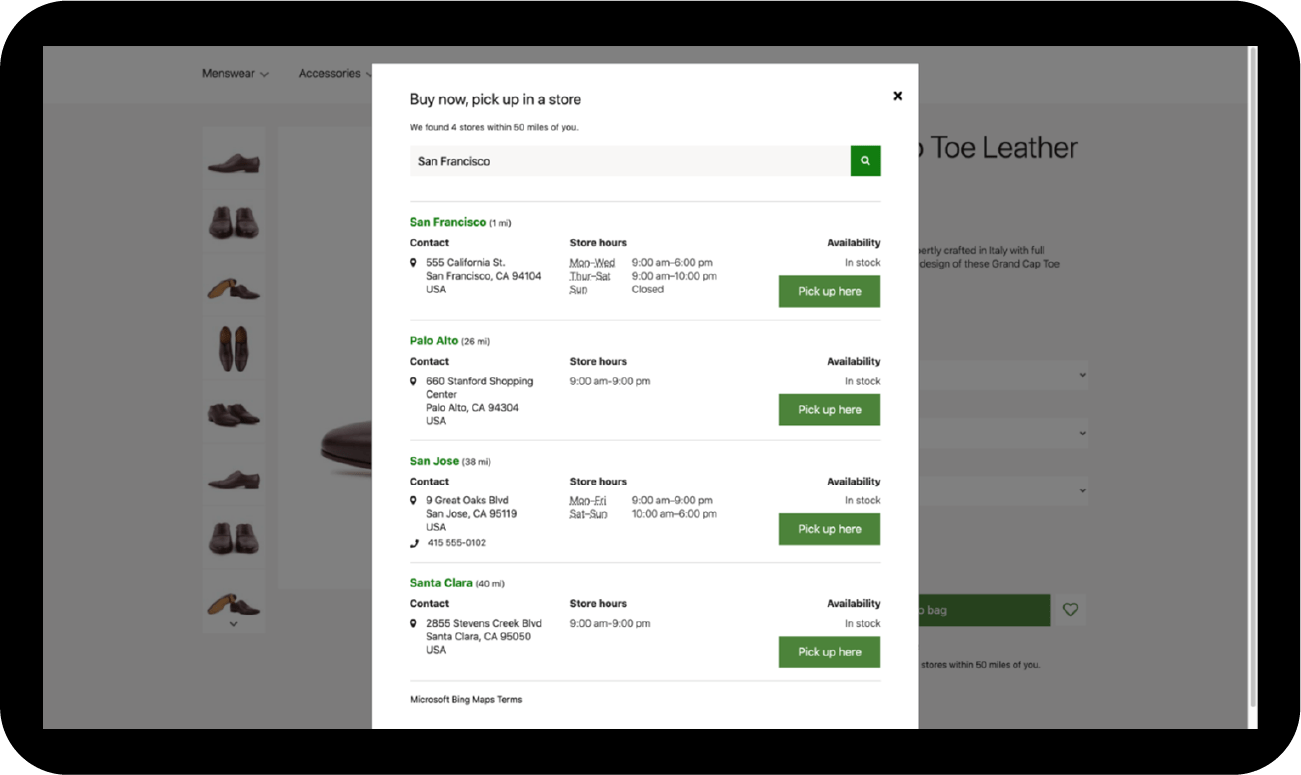Open Microsoft Bing Maps Terms

click(x=465, y=699)
